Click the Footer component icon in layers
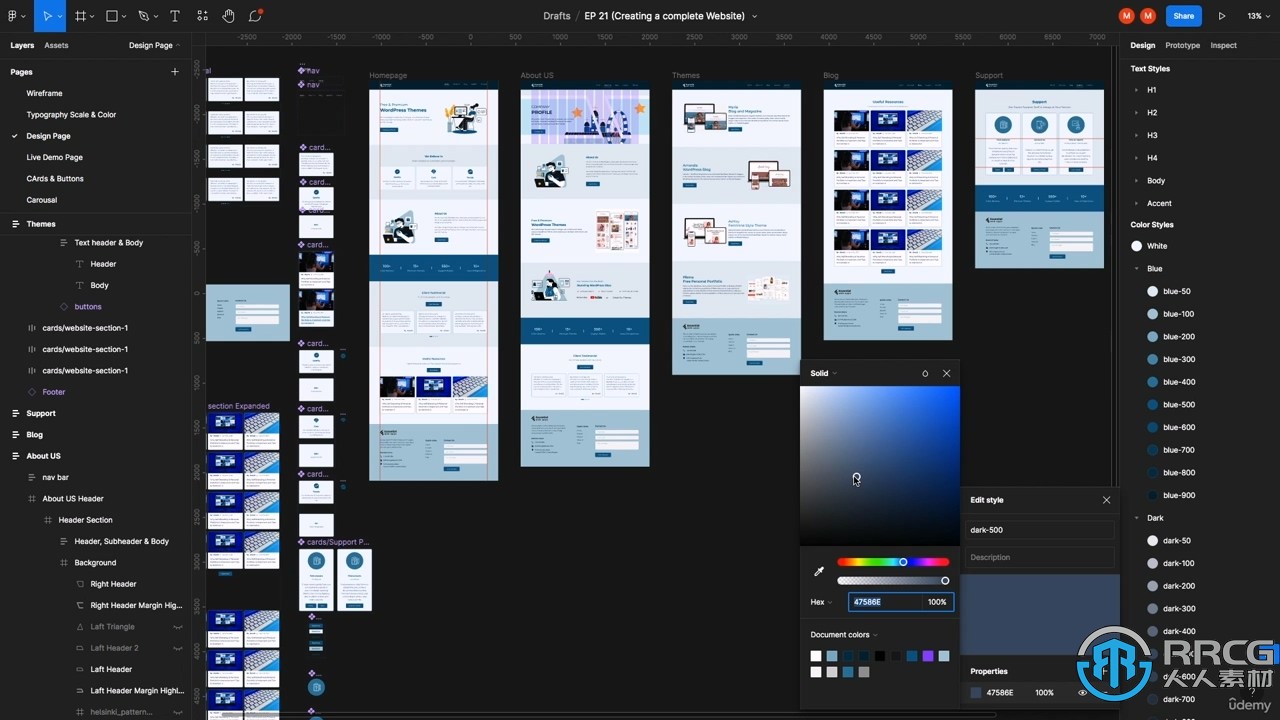This screenshot has height=720, width=1280. coord(32,392)
